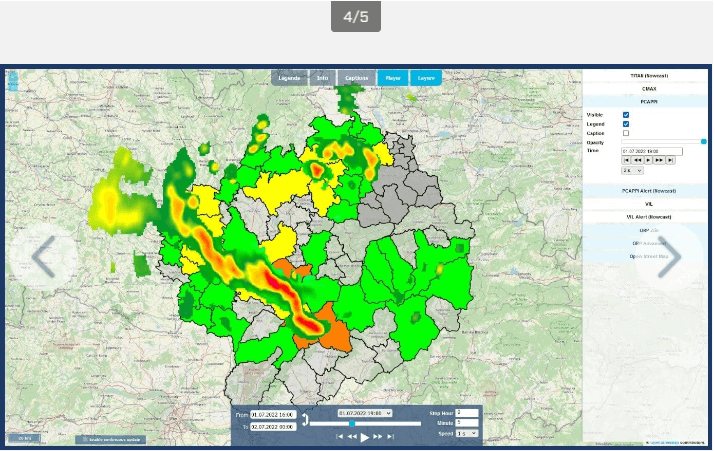Image resolution: width=715 pixels, height=451 pixels.
Task: Click the Opacity slider handle
Action: pyautogui.click(x=703, y=142)
